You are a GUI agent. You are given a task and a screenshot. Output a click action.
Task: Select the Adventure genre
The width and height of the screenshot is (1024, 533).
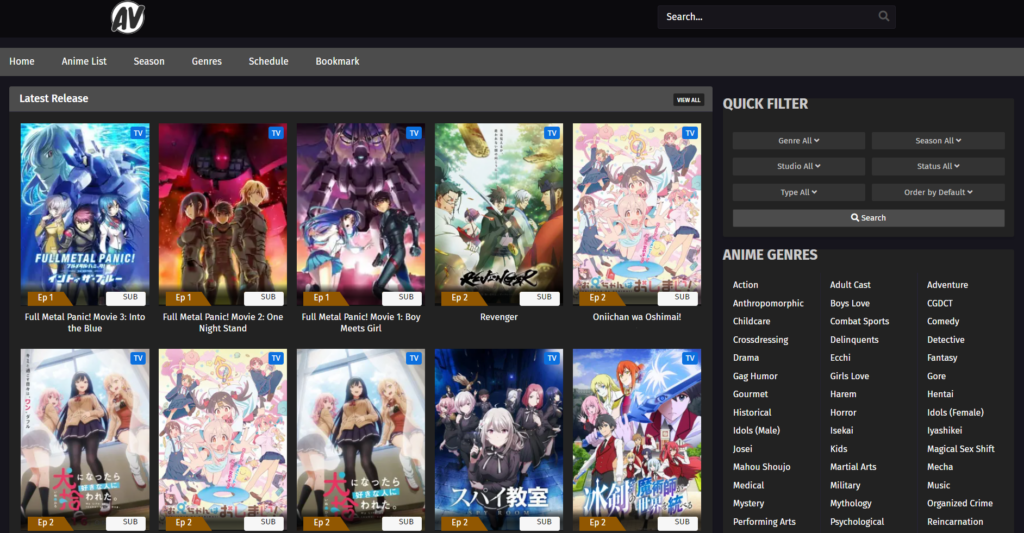[x=947, y=285]
